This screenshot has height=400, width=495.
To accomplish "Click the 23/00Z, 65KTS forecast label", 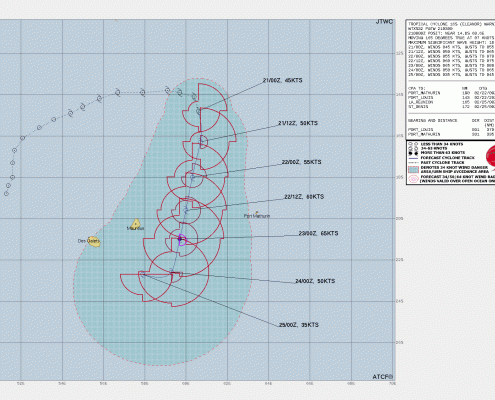I will point(318,233).
